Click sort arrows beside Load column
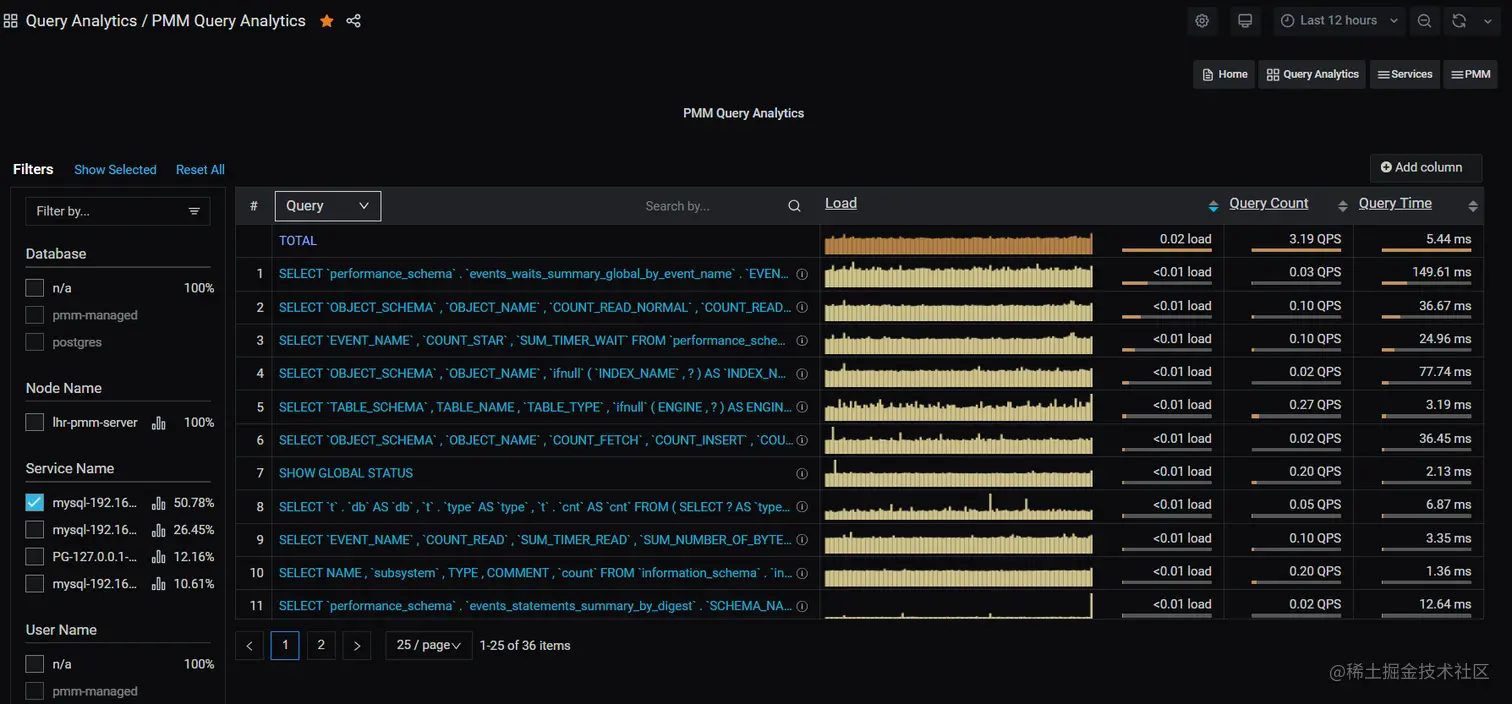The image size is (1512, 704). (1213, 206)
